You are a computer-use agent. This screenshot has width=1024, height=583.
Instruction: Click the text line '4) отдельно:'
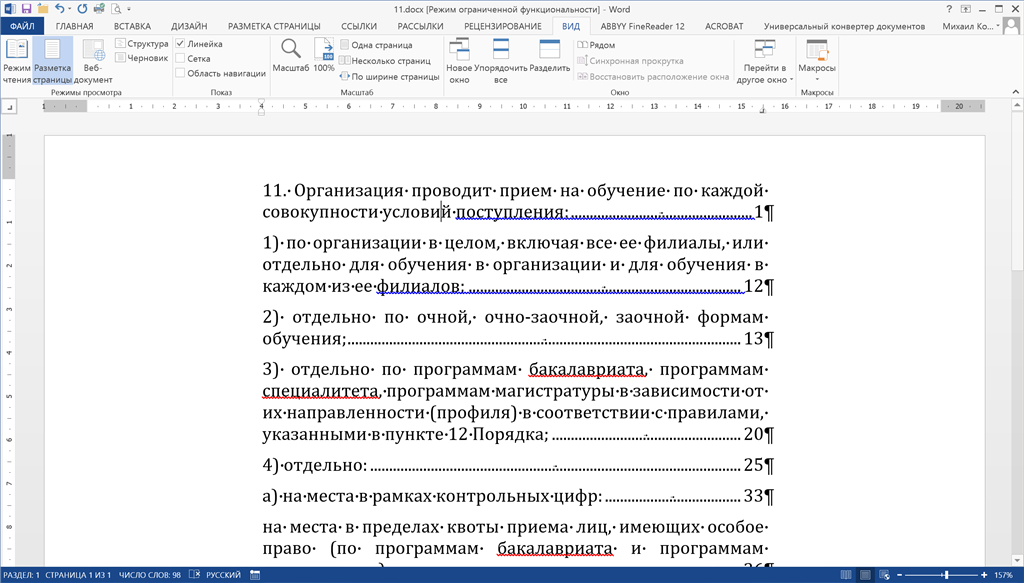click(x=315, y=465)
